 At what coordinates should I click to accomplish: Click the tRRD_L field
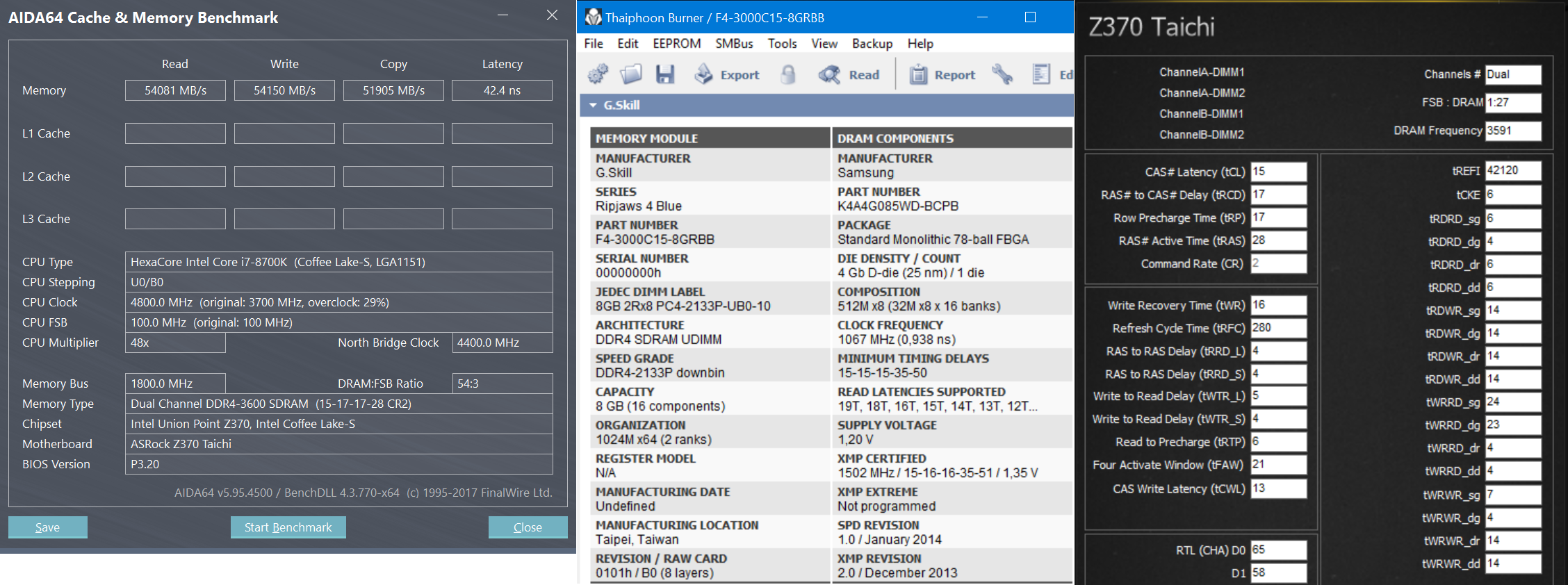[1279, 351]
